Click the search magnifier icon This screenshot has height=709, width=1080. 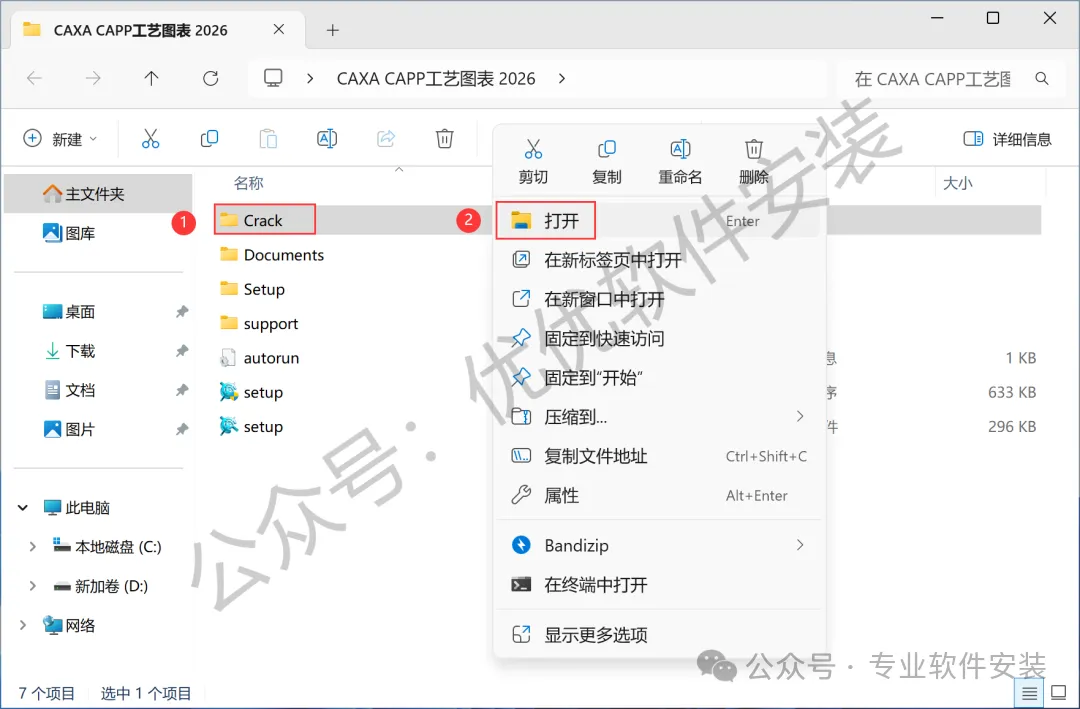point(1042,79)
